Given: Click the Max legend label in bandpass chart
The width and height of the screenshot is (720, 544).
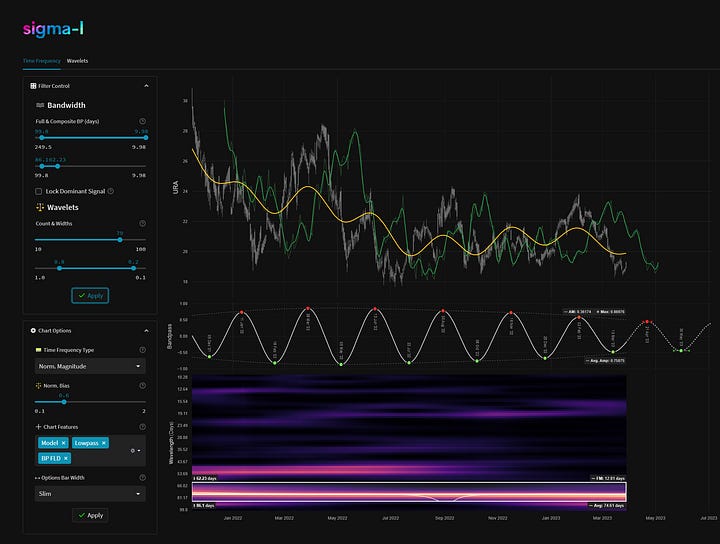Looking at the screenshot, I should (x=610, y=312).
